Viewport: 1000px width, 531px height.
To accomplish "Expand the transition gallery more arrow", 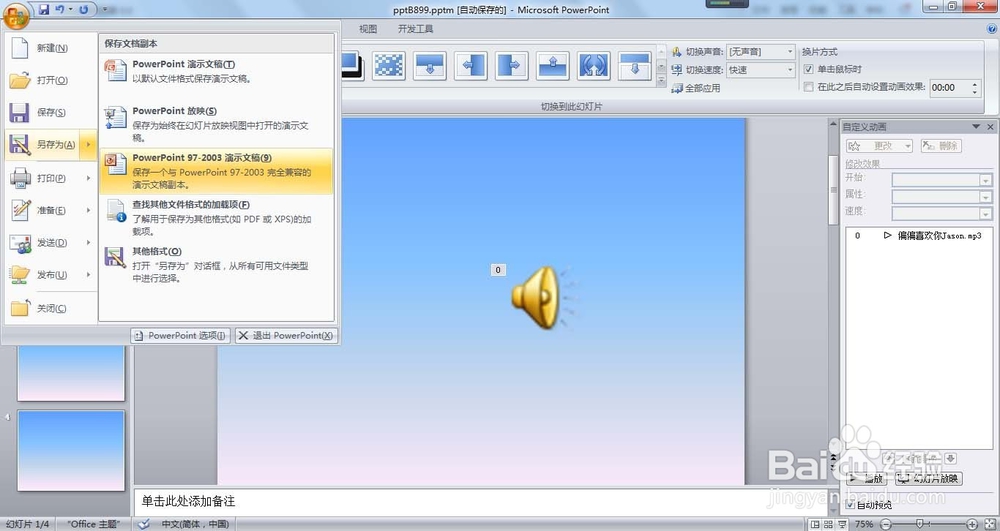I will click(661, 81).
